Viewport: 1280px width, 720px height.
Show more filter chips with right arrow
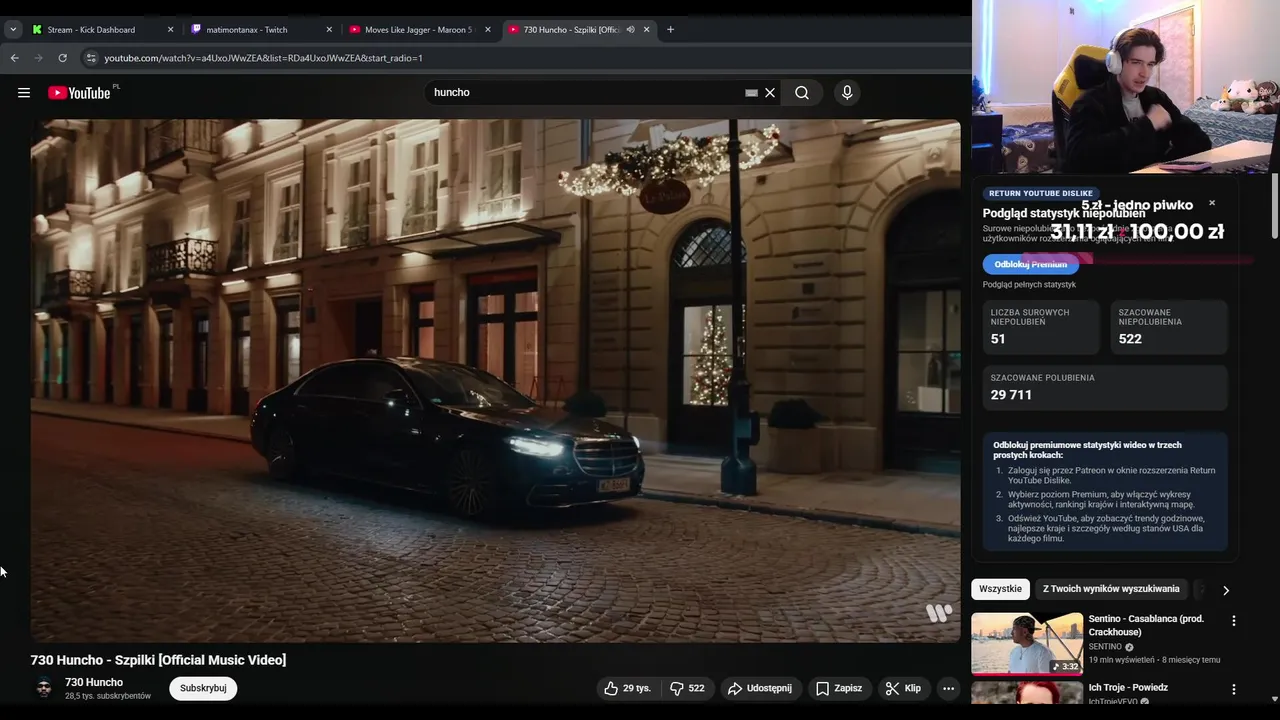1226,590
